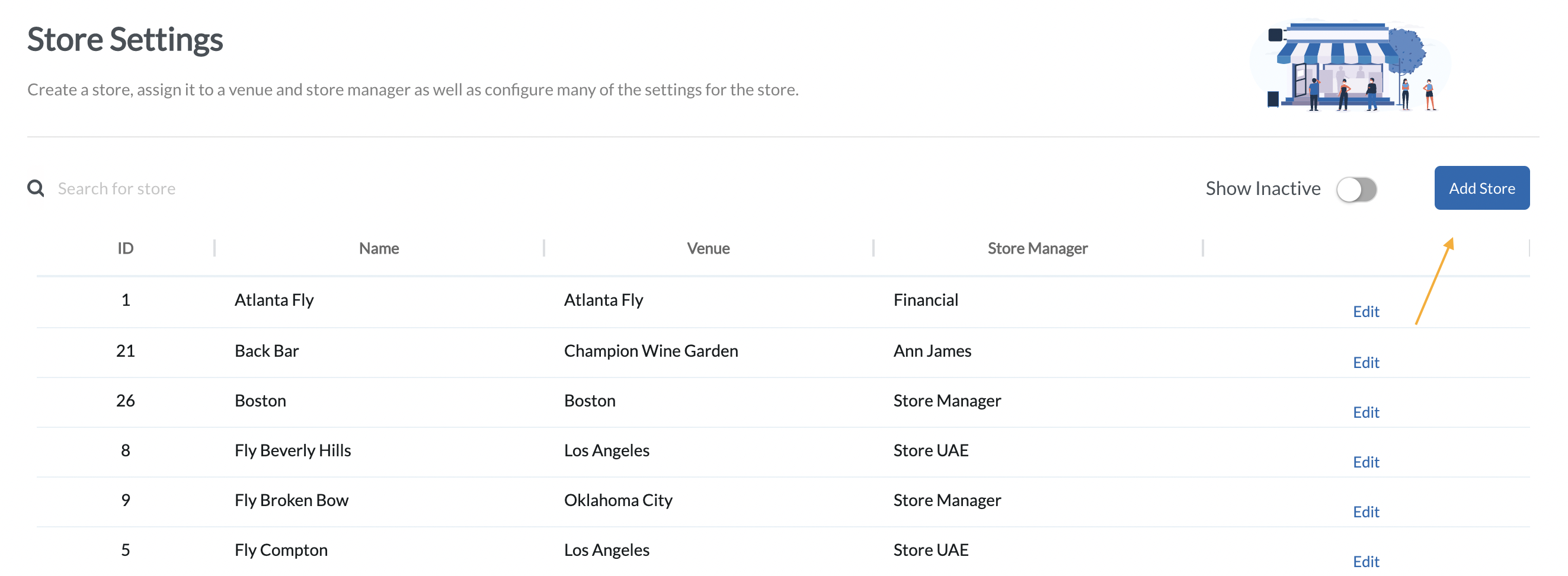This screenshot has height=576, width=1568.
Task: Sort by the Name column header
Action: [x=379, y=248]
